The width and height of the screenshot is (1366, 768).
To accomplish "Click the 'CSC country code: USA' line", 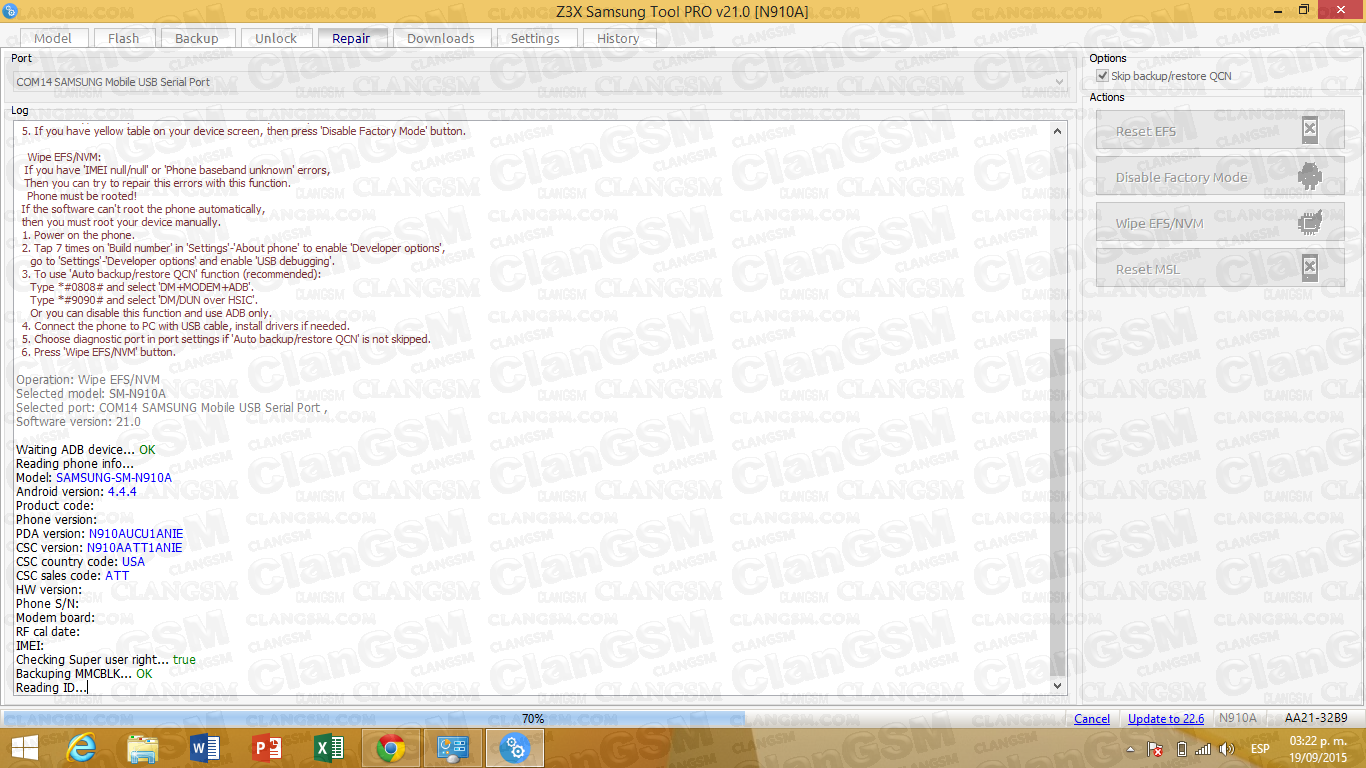I will pyautogui.click(x=80, y=562).
